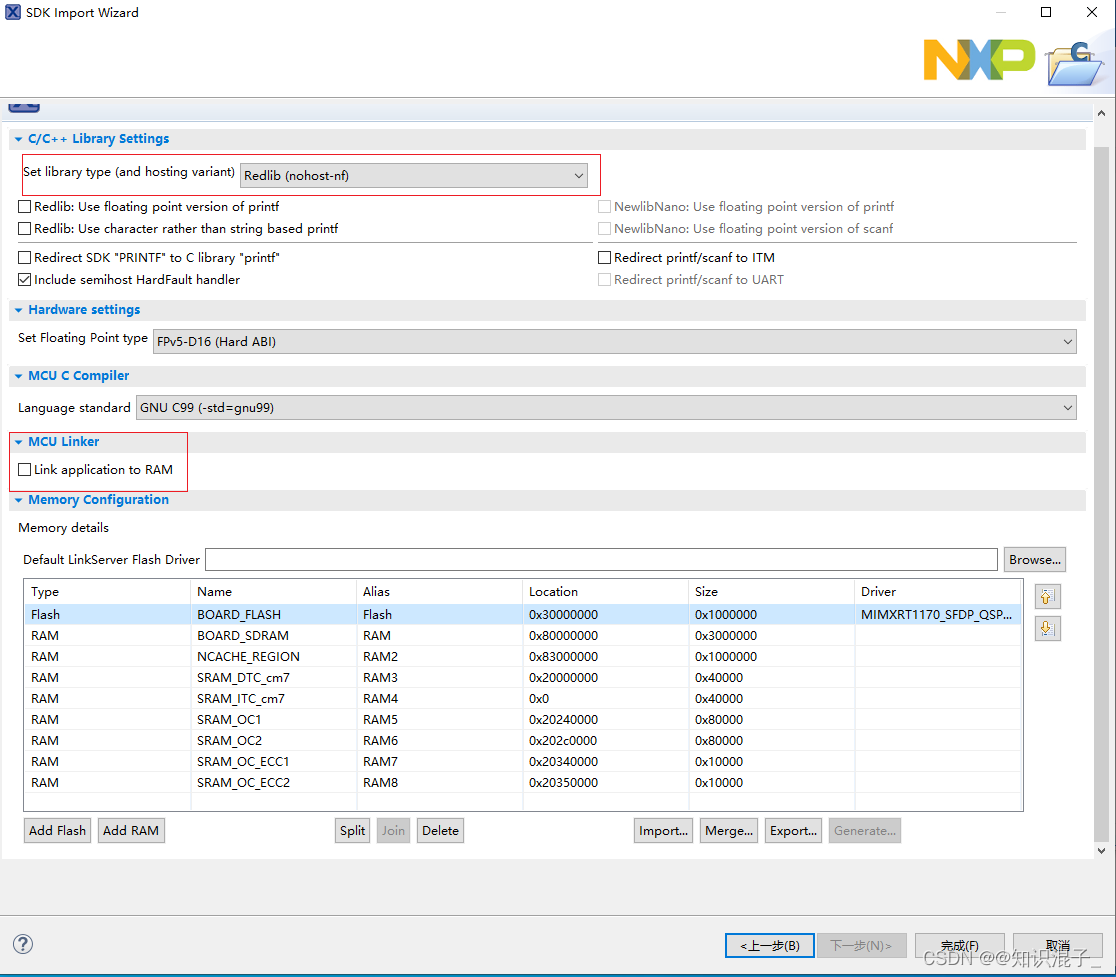The width and height of the screenshot is (1116, 977).
Task: Collapse MCU Linker section
Action: (x=19, y=442)
